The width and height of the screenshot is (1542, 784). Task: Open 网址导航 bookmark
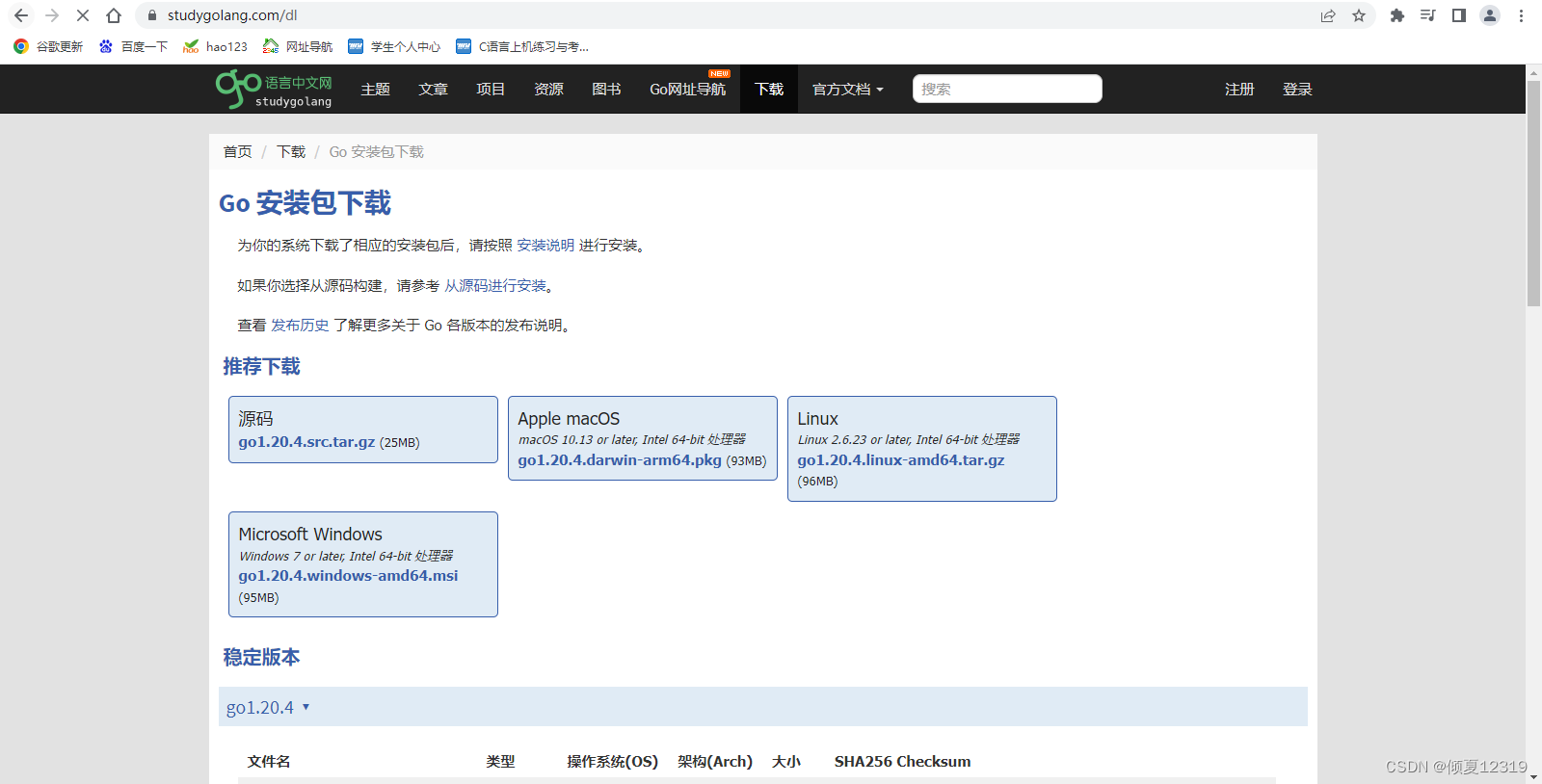(x=298, y=46)
